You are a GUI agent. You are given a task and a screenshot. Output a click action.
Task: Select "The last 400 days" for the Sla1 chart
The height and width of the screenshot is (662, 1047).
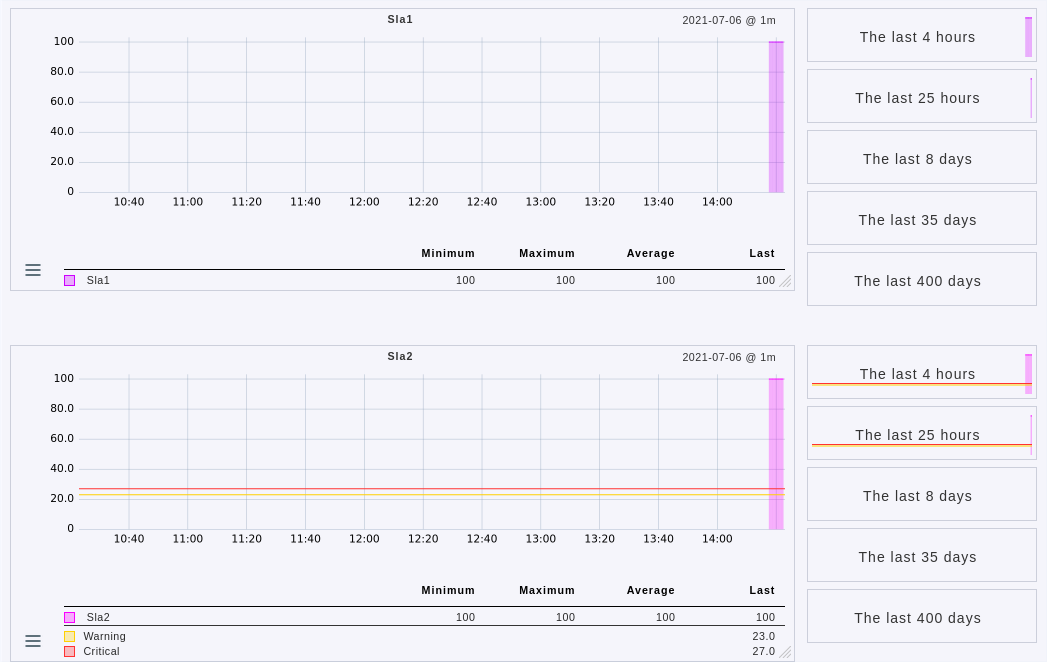[917, 280]
